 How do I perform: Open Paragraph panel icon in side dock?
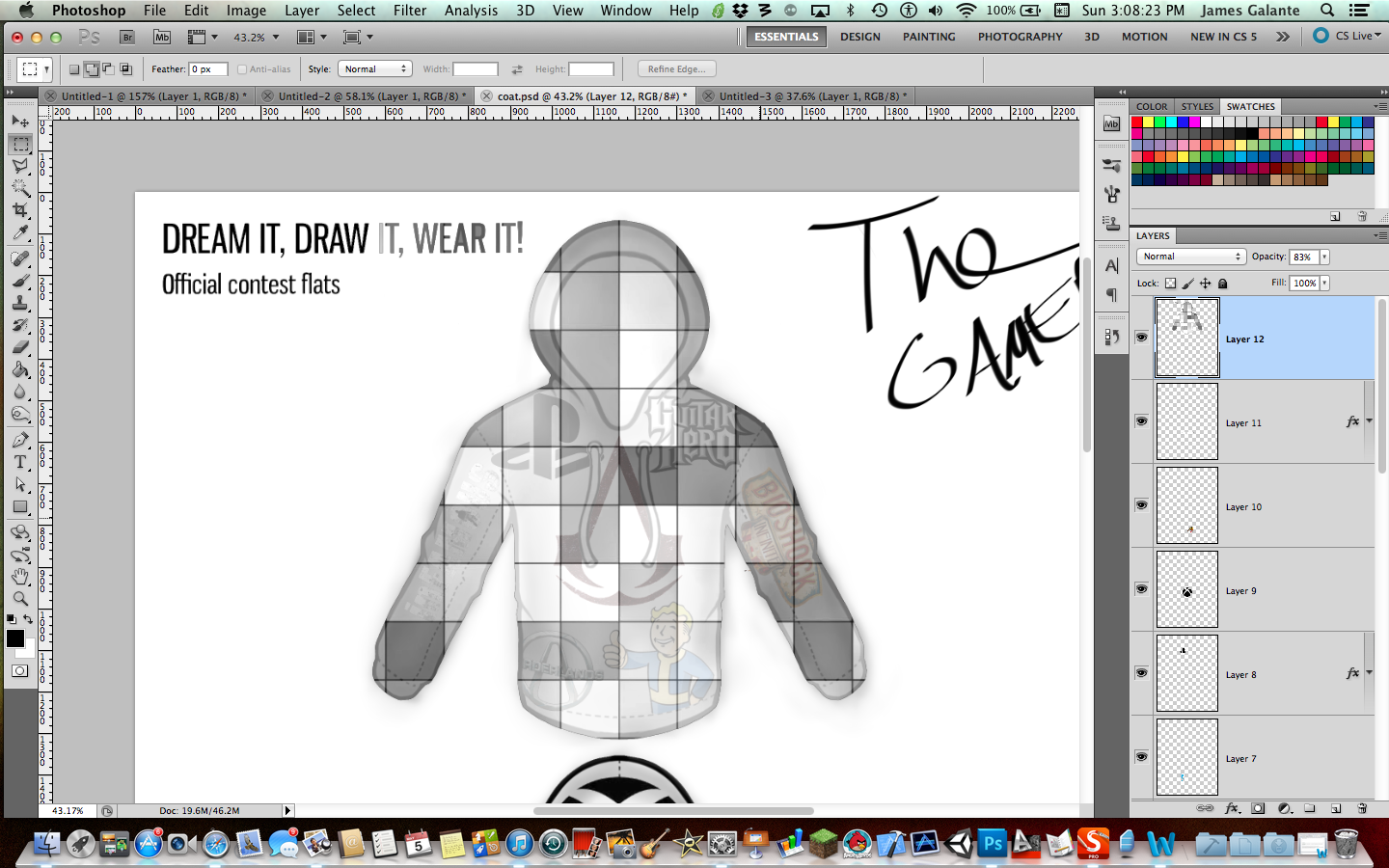click(1111, 294)
